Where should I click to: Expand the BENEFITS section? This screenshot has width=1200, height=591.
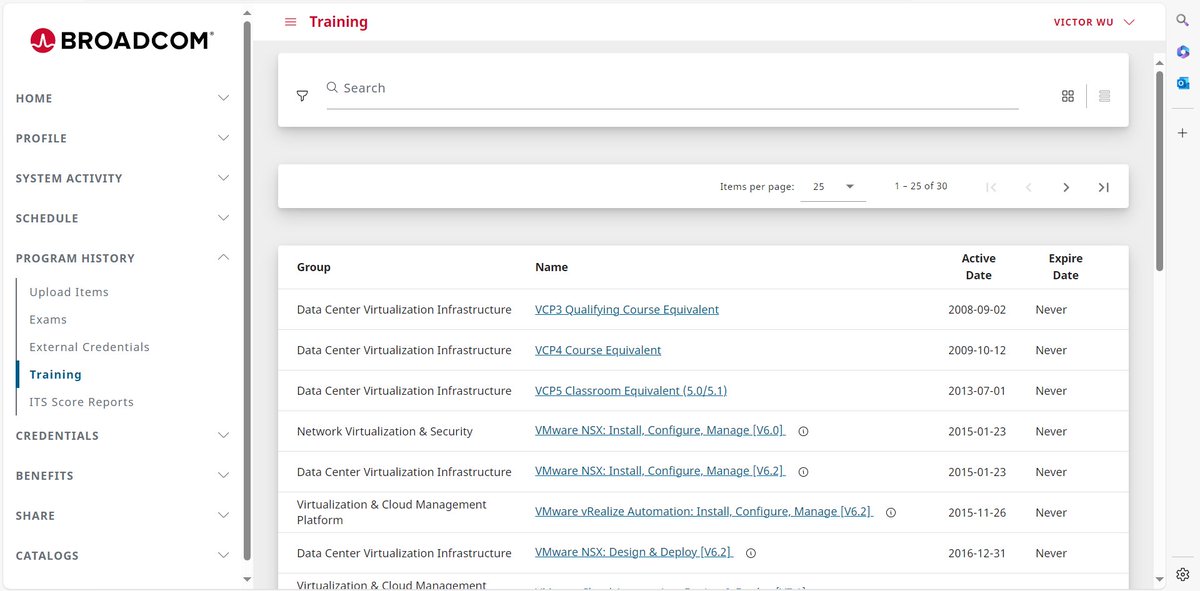[123, 476]
